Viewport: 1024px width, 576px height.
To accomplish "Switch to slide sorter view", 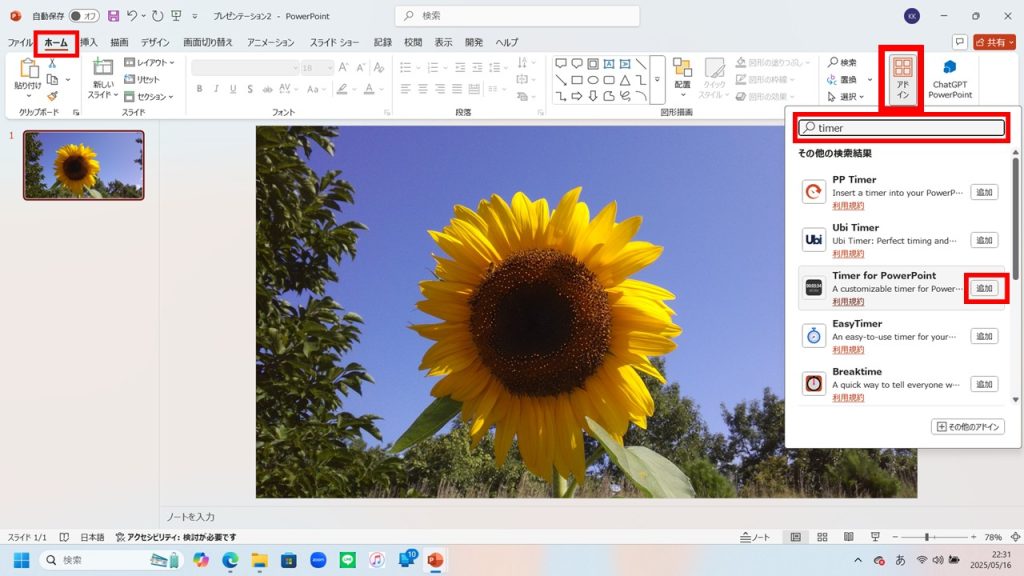I will [x=820, y=537].
